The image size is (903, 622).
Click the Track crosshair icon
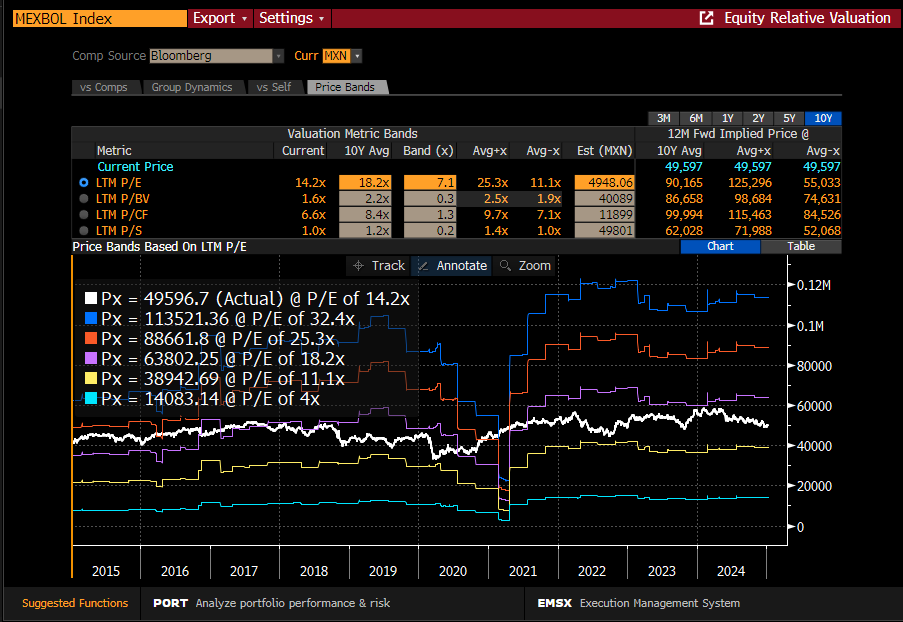click(358, 266)
